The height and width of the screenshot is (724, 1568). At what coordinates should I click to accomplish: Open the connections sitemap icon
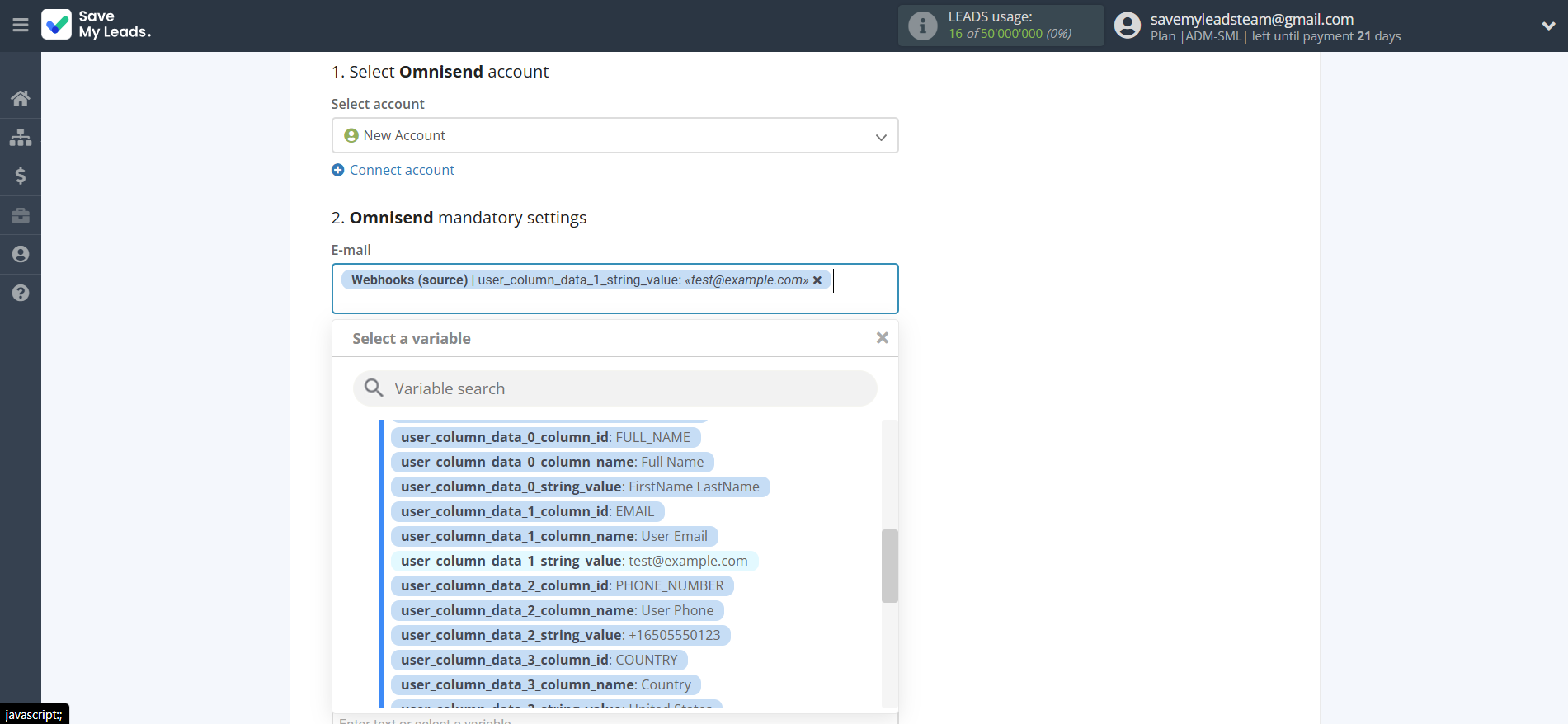click(x=21, y=137)
